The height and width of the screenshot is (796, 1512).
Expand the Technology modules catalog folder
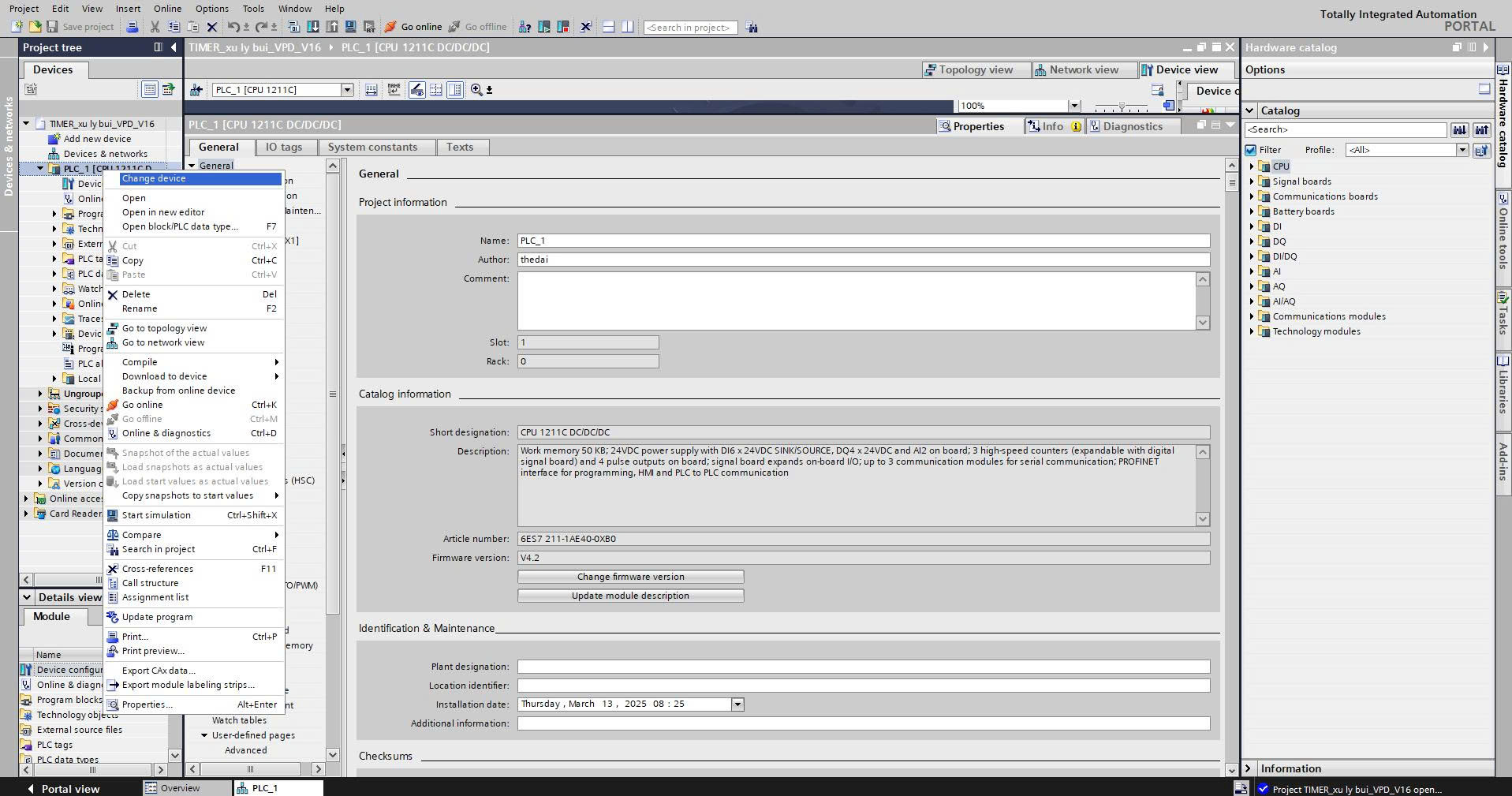[1252, 331]
